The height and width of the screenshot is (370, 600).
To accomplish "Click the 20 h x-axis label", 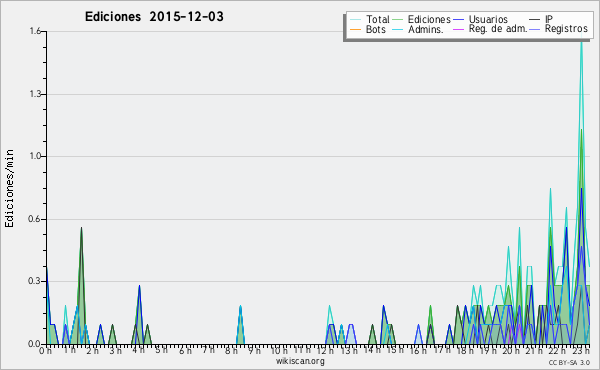I will pyautogui.click(x=510, y=350).
